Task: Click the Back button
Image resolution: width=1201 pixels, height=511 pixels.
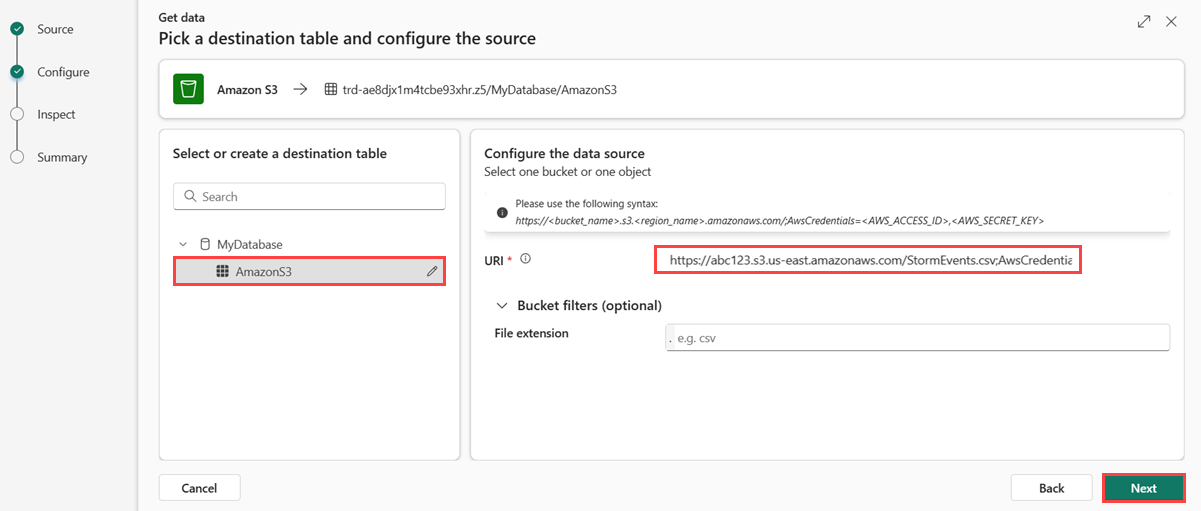Action: [x=1051, y=488]
